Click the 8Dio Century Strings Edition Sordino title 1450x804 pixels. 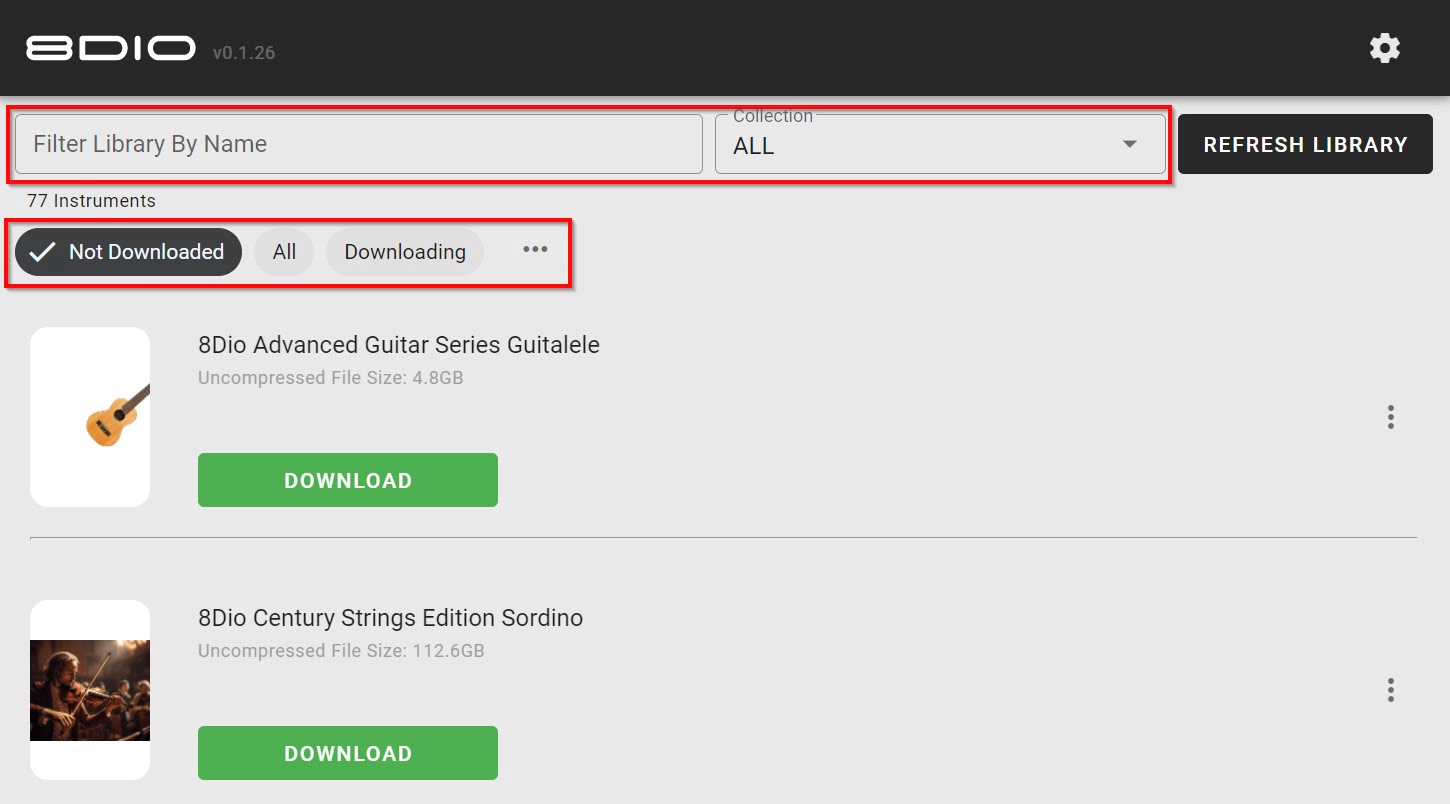(391, 618)
